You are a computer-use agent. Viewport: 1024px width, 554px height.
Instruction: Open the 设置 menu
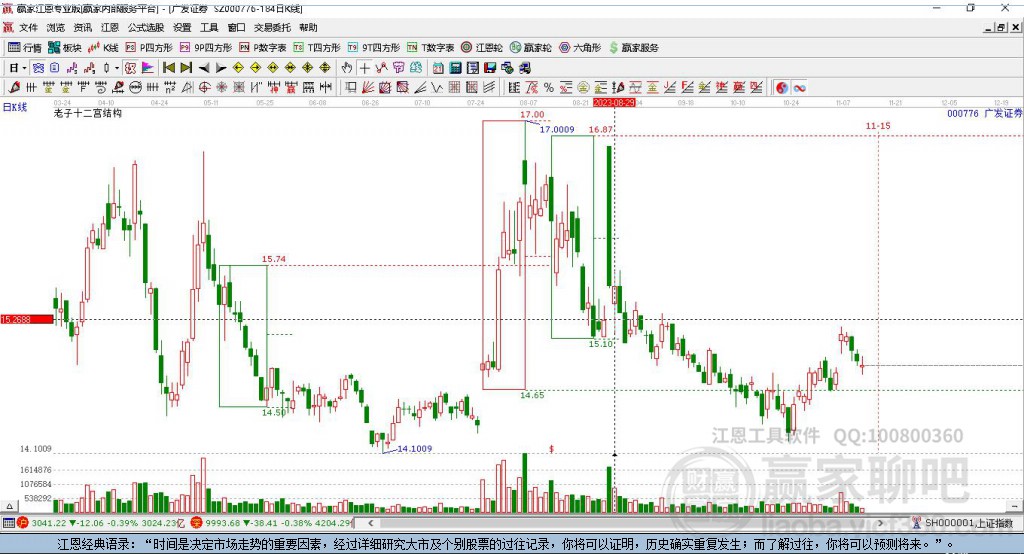[182, 27]
